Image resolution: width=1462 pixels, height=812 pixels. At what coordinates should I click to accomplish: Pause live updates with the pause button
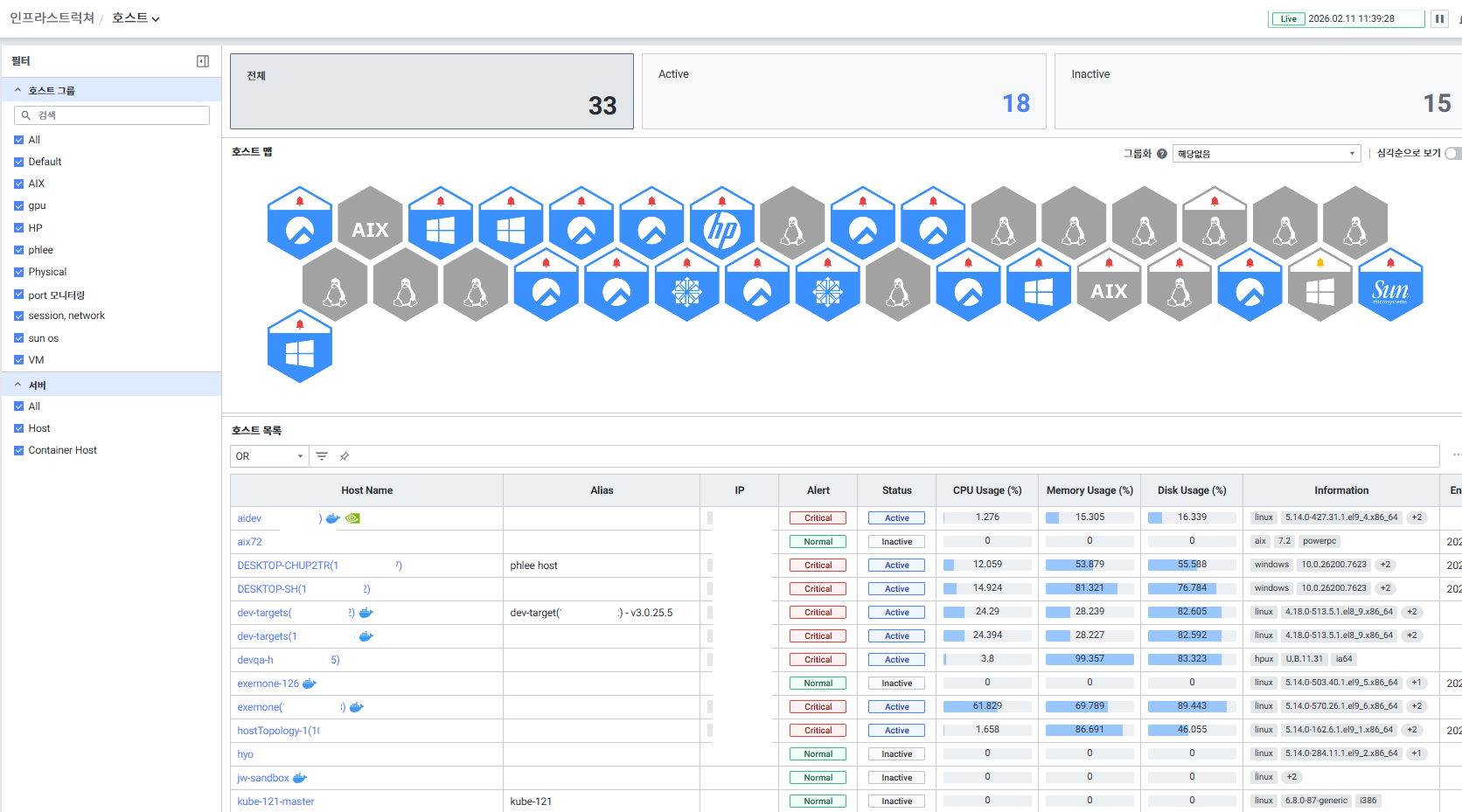pos(1439,18)
